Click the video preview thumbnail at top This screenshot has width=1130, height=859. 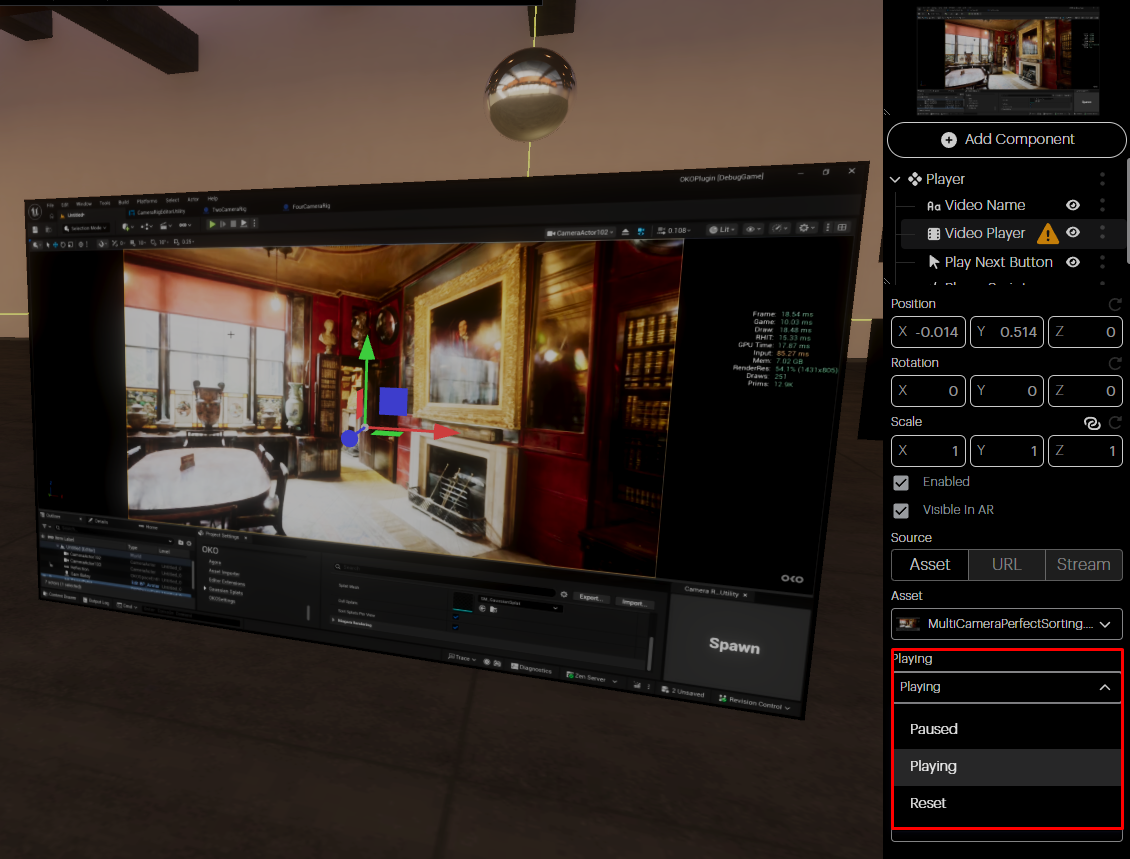click(x=1007, y=61)
